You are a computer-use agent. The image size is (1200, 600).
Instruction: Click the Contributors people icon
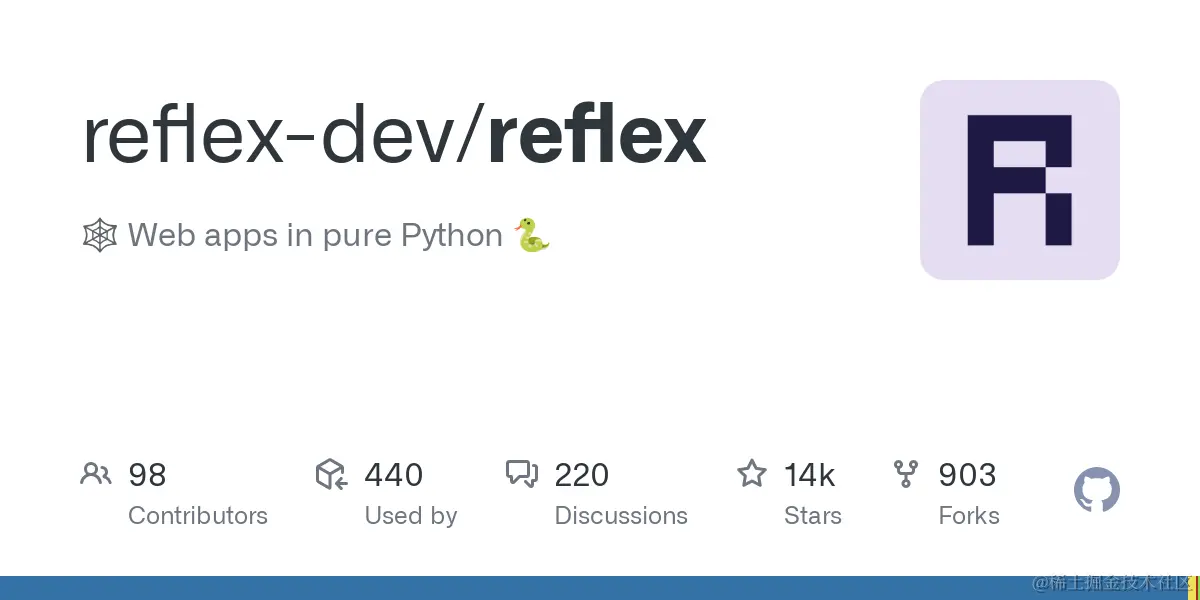95,474
